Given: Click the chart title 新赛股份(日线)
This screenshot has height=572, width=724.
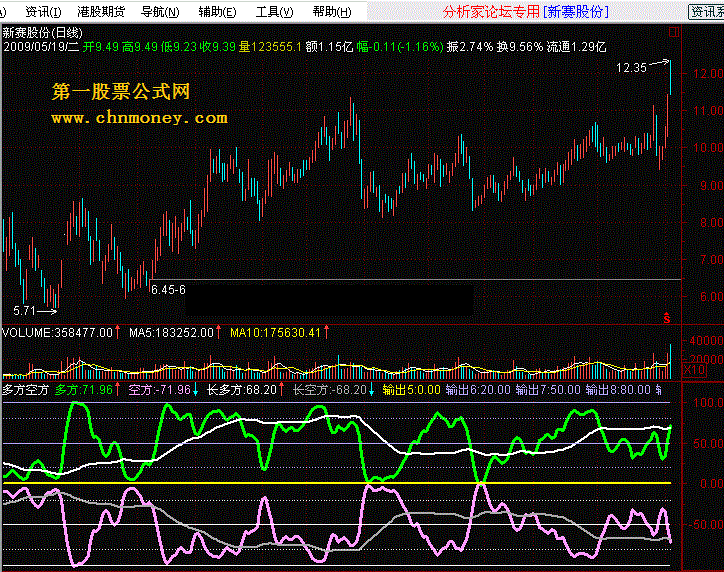Looking at the screenshot, I should [42, 33].
